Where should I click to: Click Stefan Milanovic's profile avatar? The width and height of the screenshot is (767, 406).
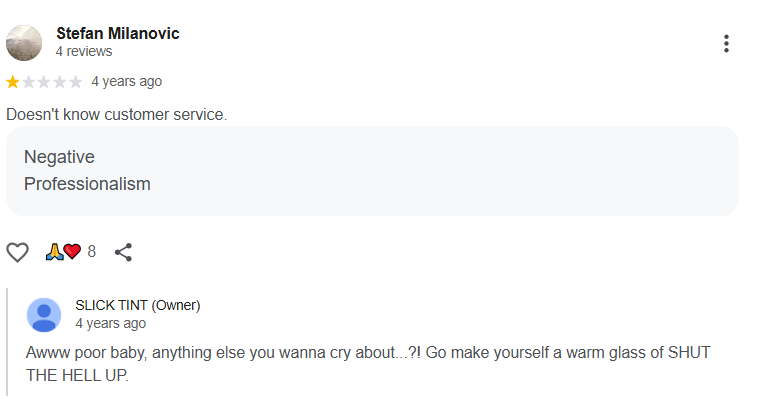pos(24,42)
